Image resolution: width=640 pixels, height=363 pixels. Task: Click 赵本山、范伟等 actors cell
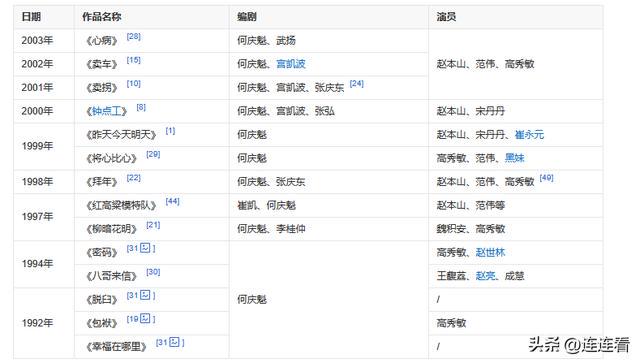(x=516, y=205)
